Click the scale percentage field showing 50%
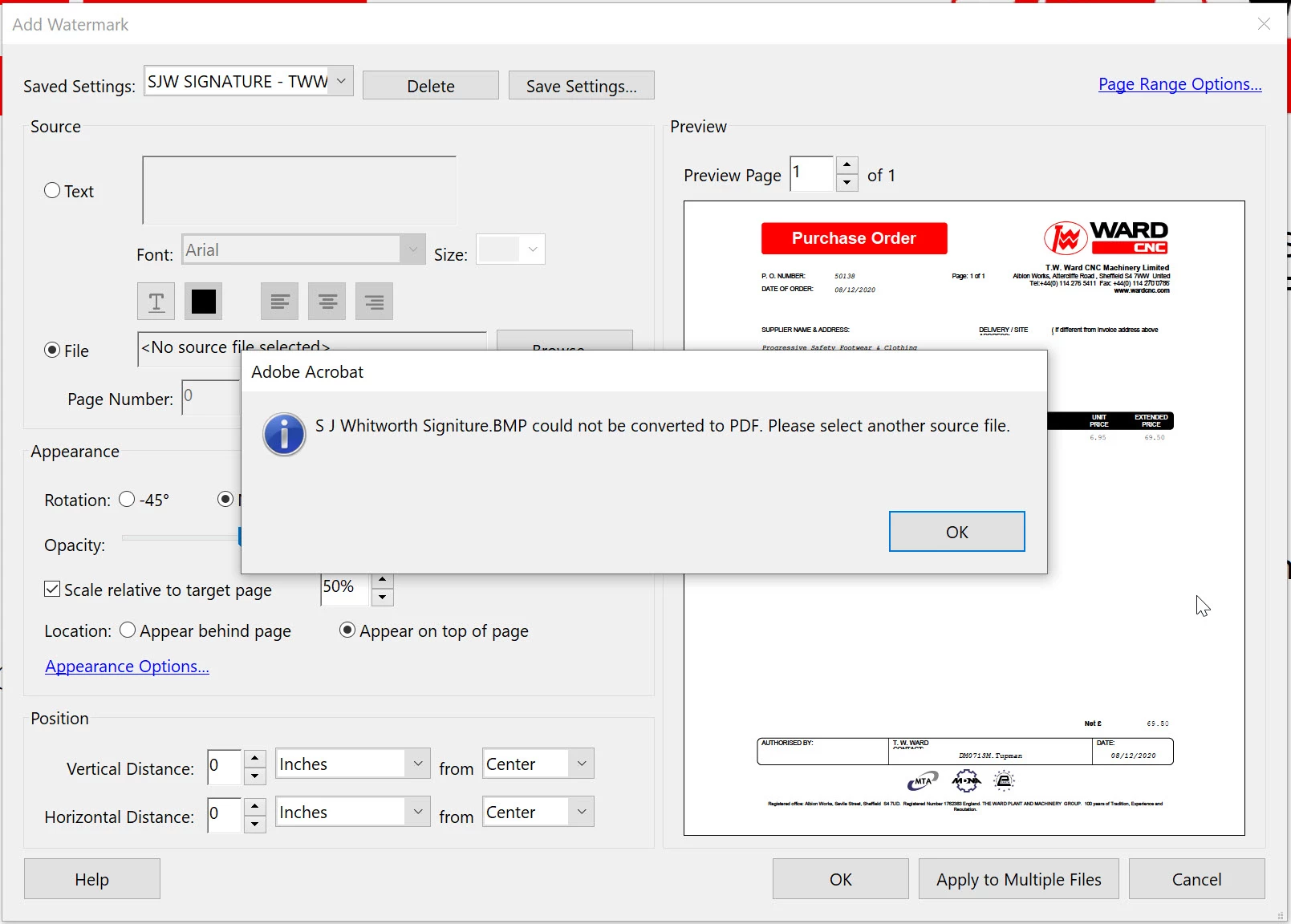The height and width of the screenshot is (924, 1291). (345, 590)
